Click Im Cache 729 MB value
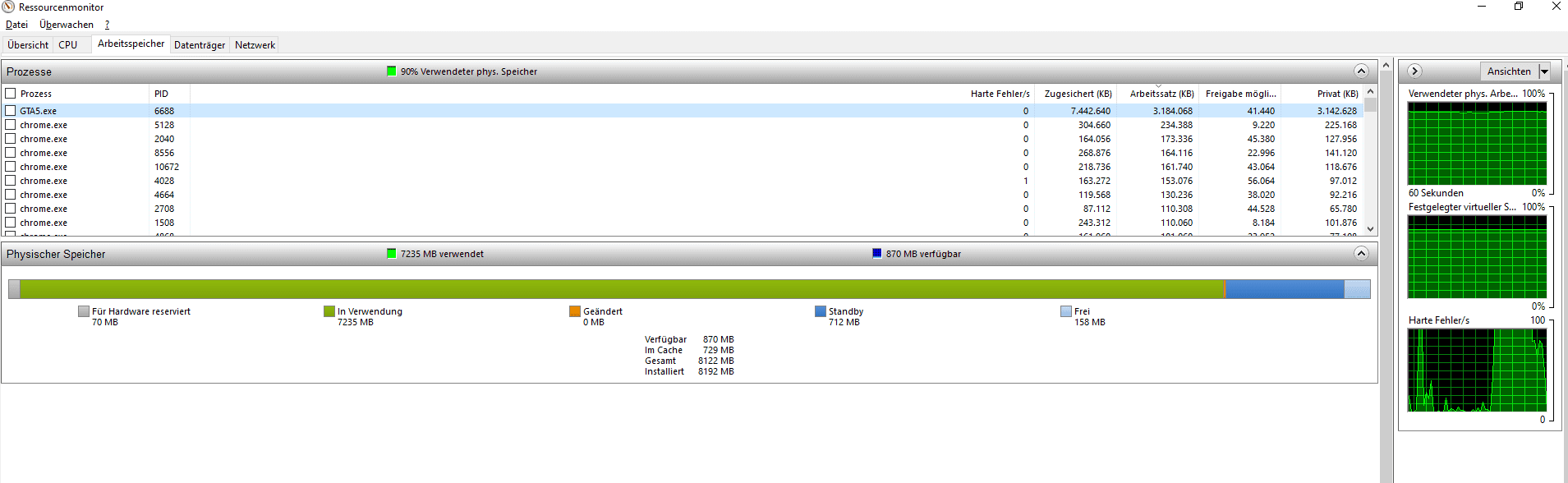Viewport: 1568px width, 483px height. coord(718,350)
